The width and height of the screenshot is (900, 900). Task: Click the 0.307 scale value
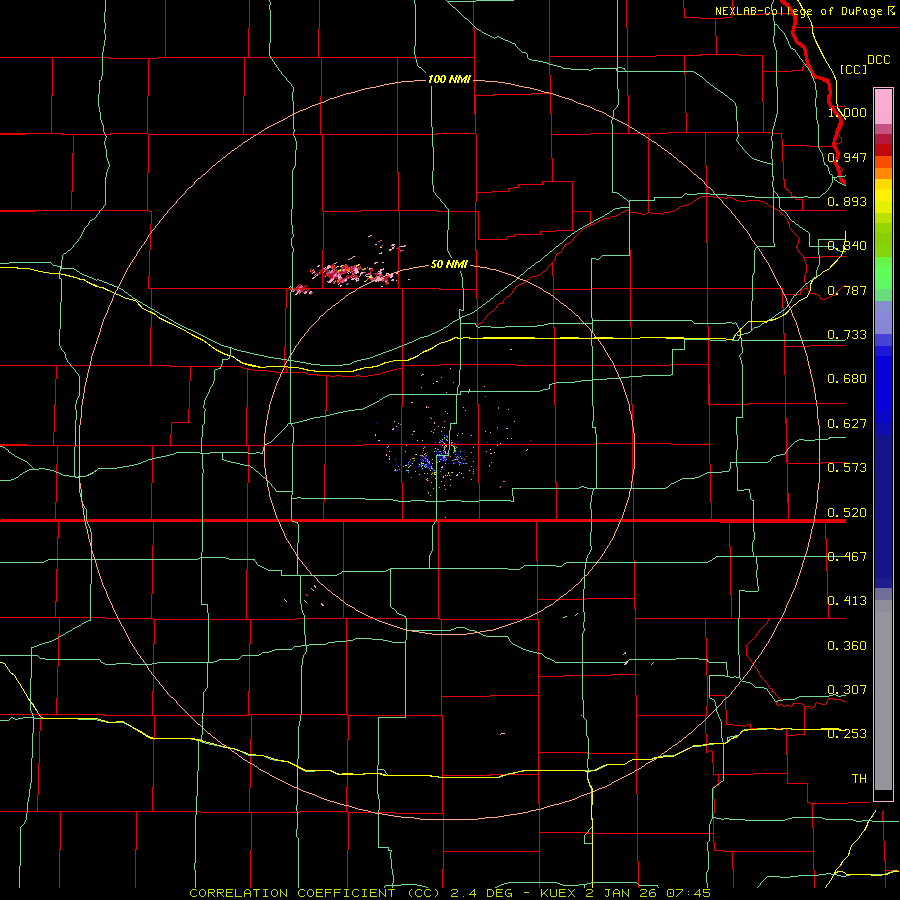pyautogui.click(x=847, y=690)
